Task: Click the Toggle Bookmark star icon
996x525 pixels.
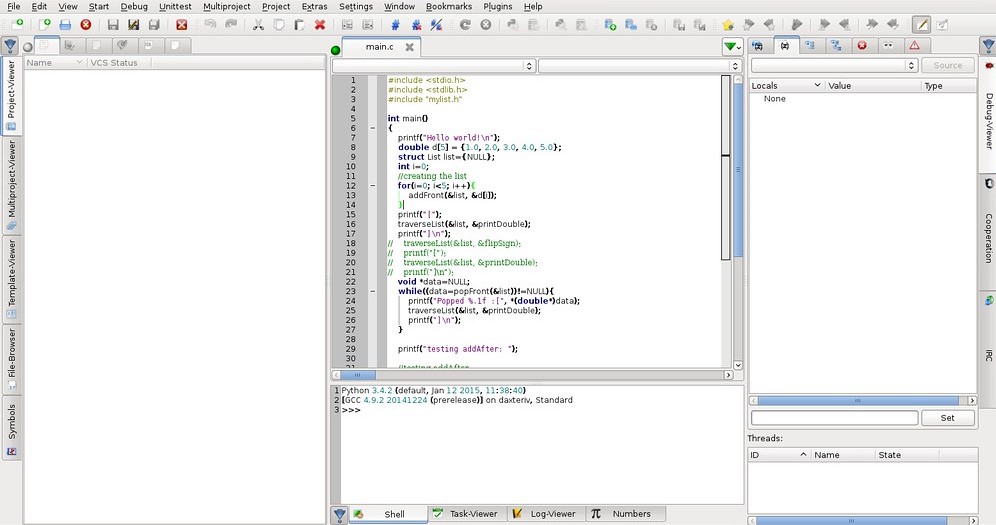Action: click(x=728, y=24)
